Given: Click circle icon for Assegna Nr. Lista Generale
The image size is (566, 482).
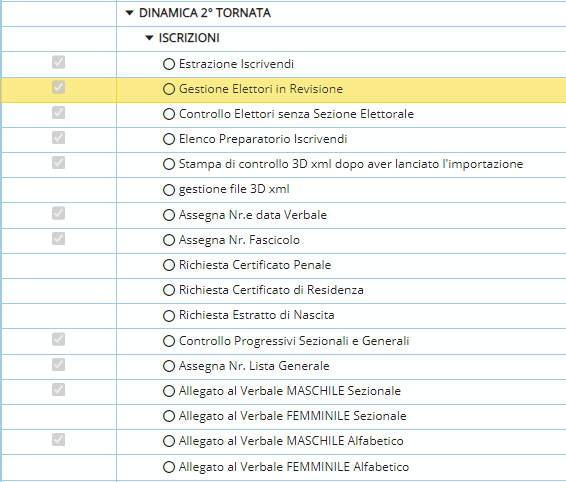Looking at the screenshot, I should tap(169, 366).
